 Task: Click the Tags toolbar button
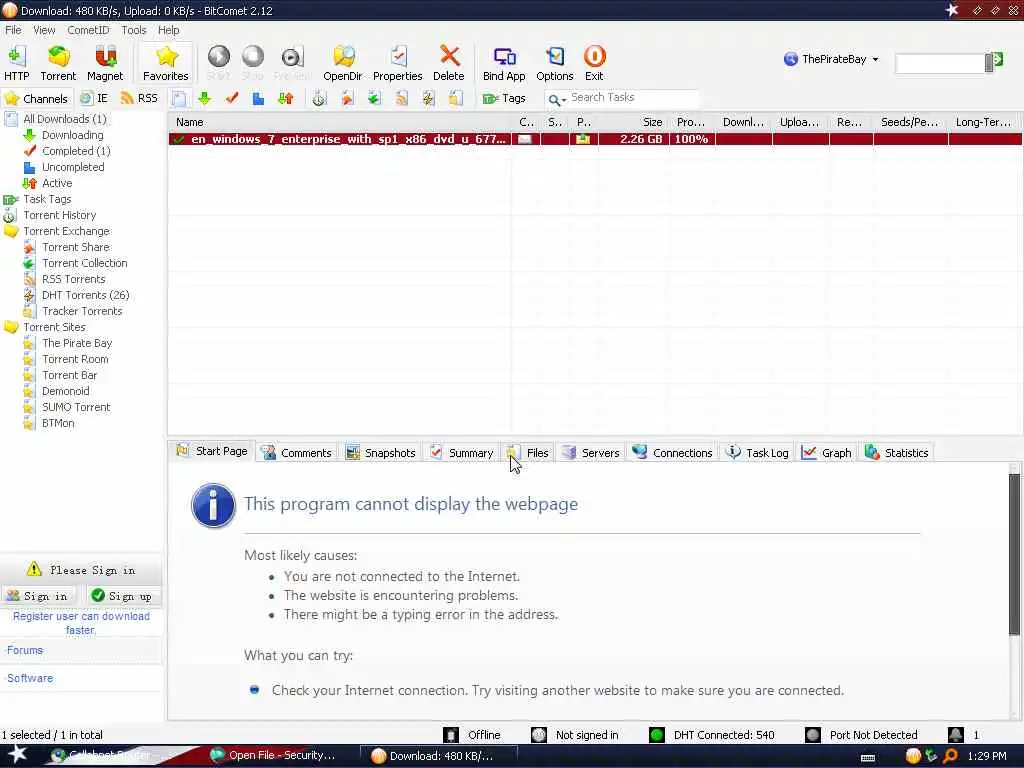[504, 99]
